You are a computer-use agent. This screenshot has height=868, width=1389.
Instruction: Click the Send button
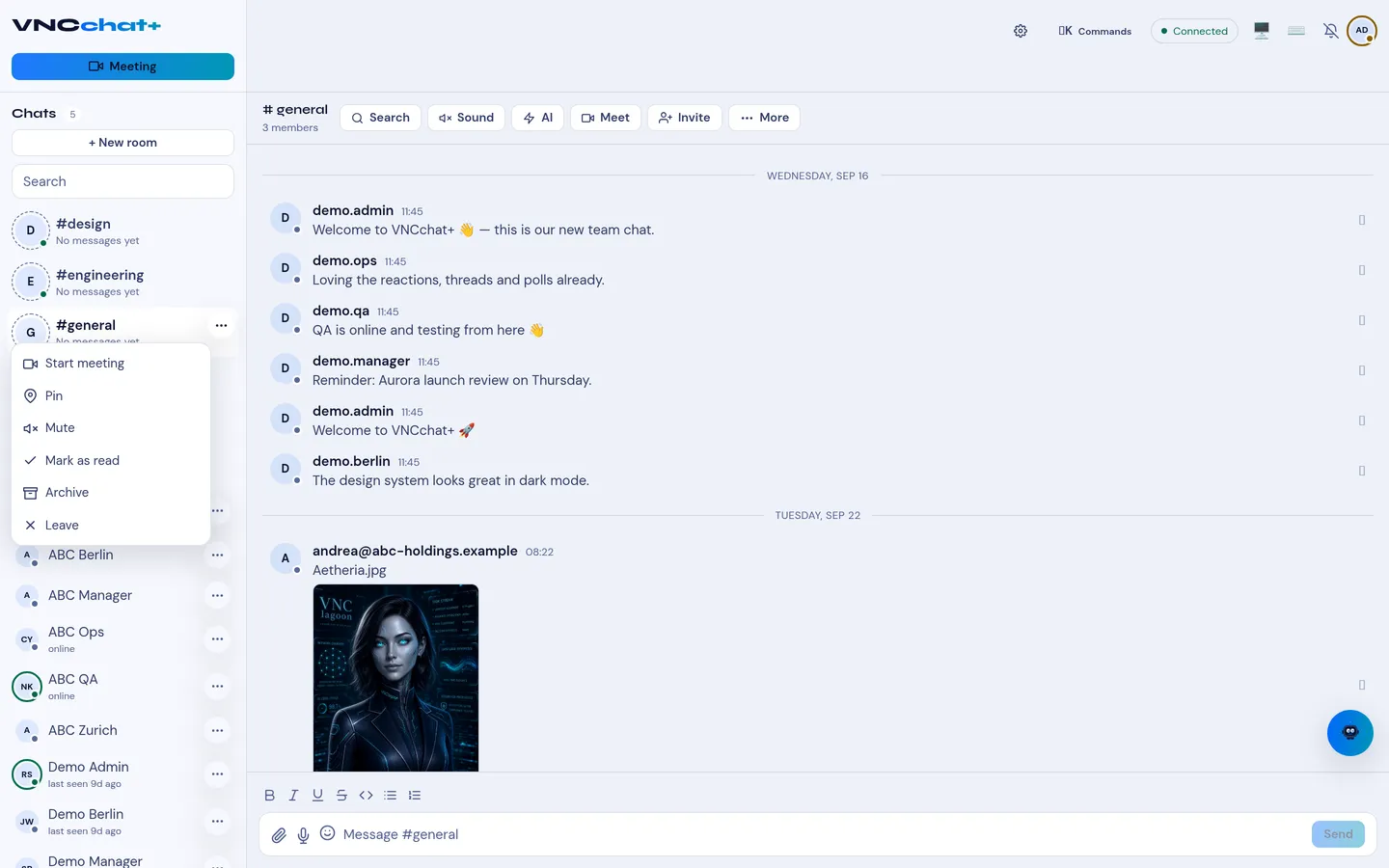tap(1338, 834)
